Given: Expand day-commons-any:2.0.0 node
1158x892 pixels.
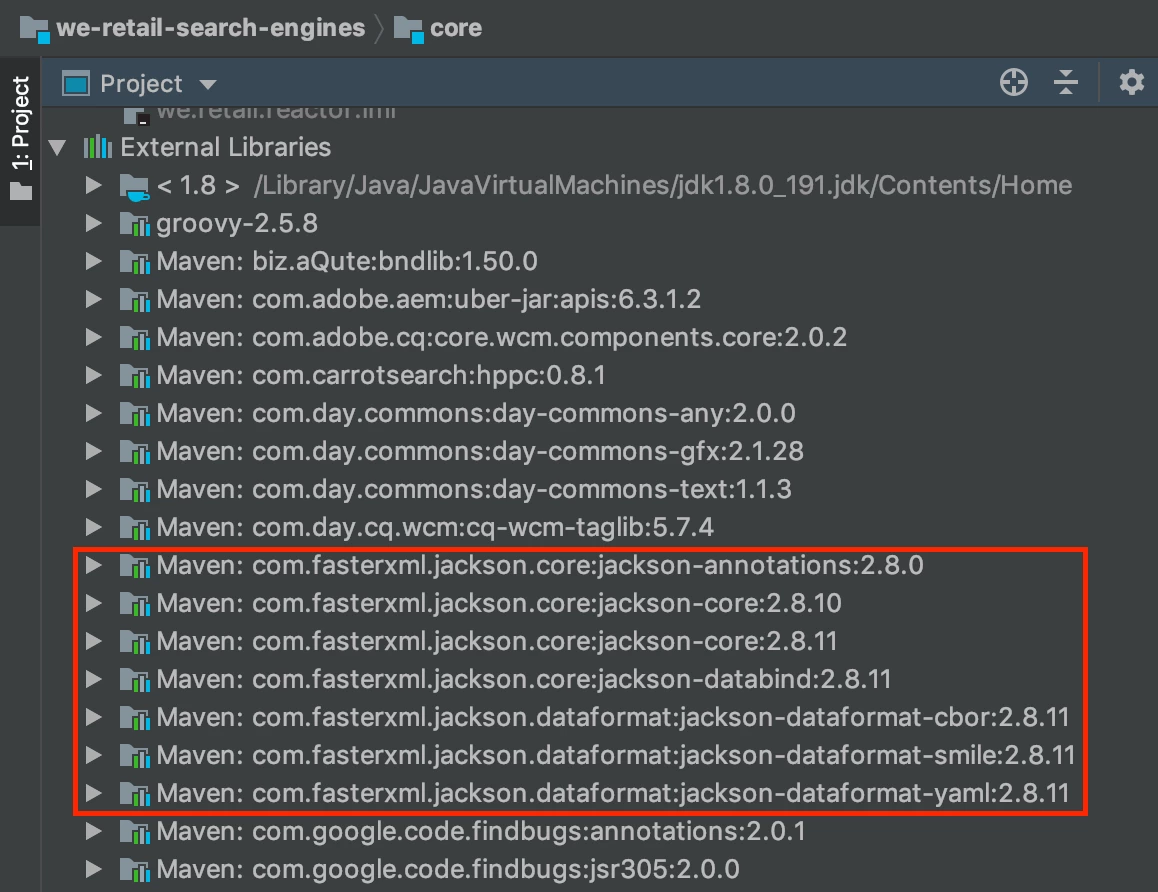Looking at the screenshot, I should click(93, 413).
